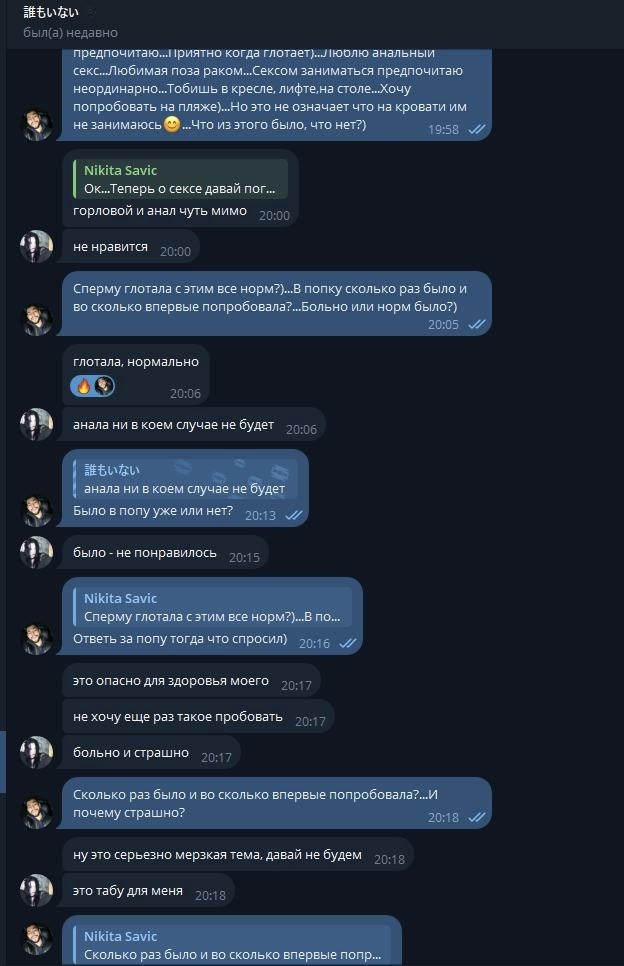
Task: Click avatar beside the 20:05 message
Action: [x=37, y=320]
